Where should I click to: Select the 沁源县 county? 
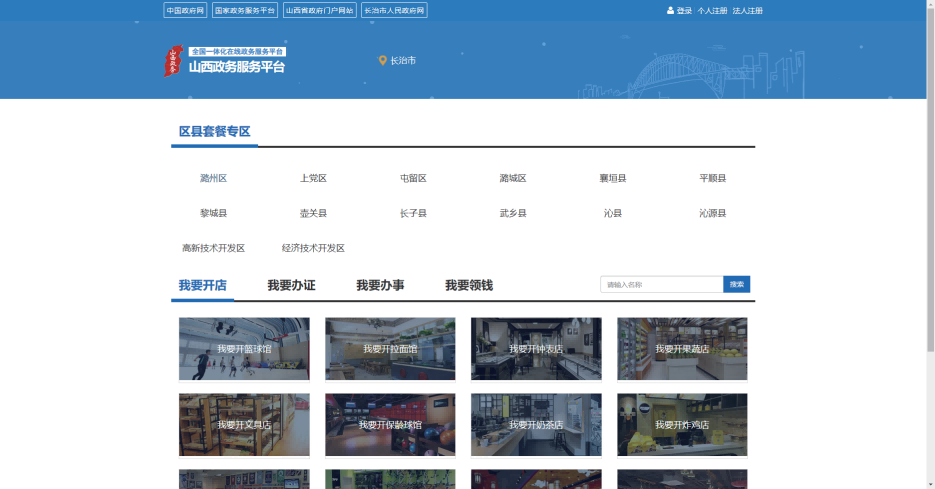713,213
